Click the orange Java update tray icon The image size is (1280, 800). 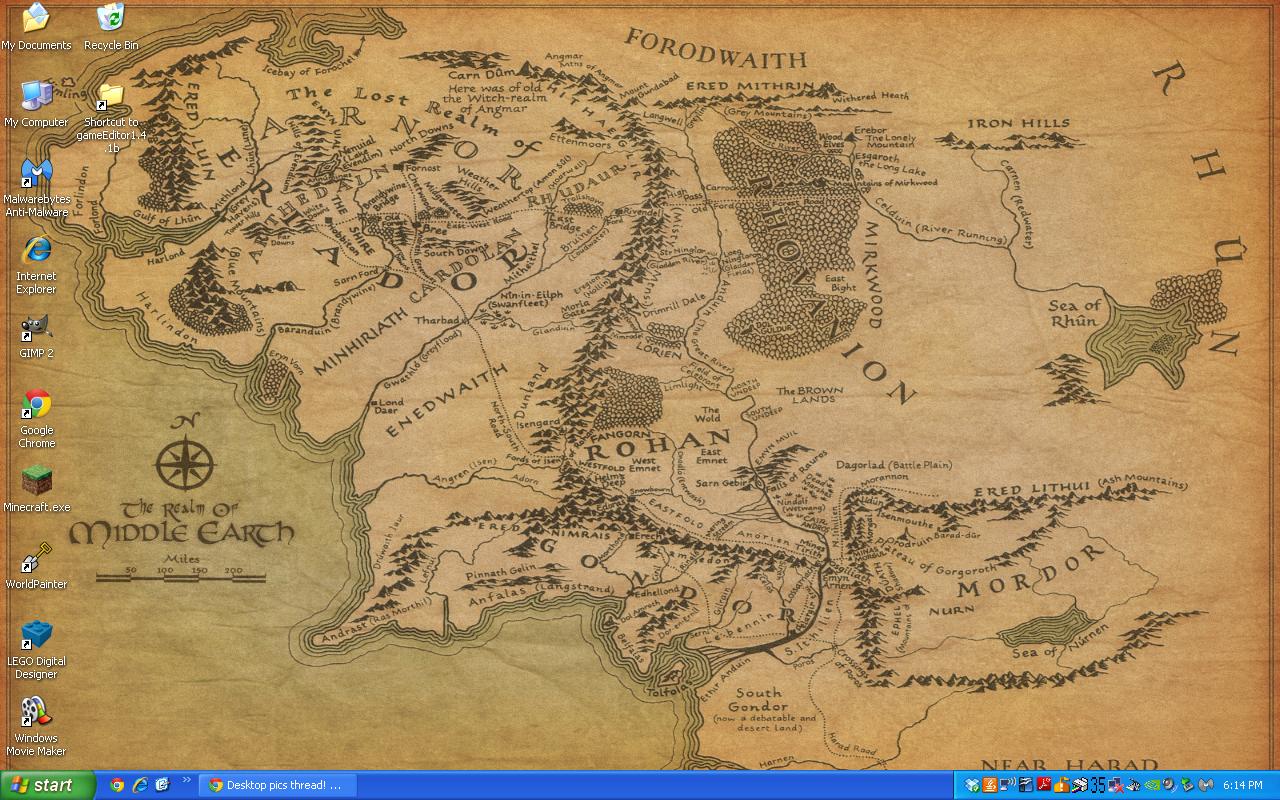point(990,785)
